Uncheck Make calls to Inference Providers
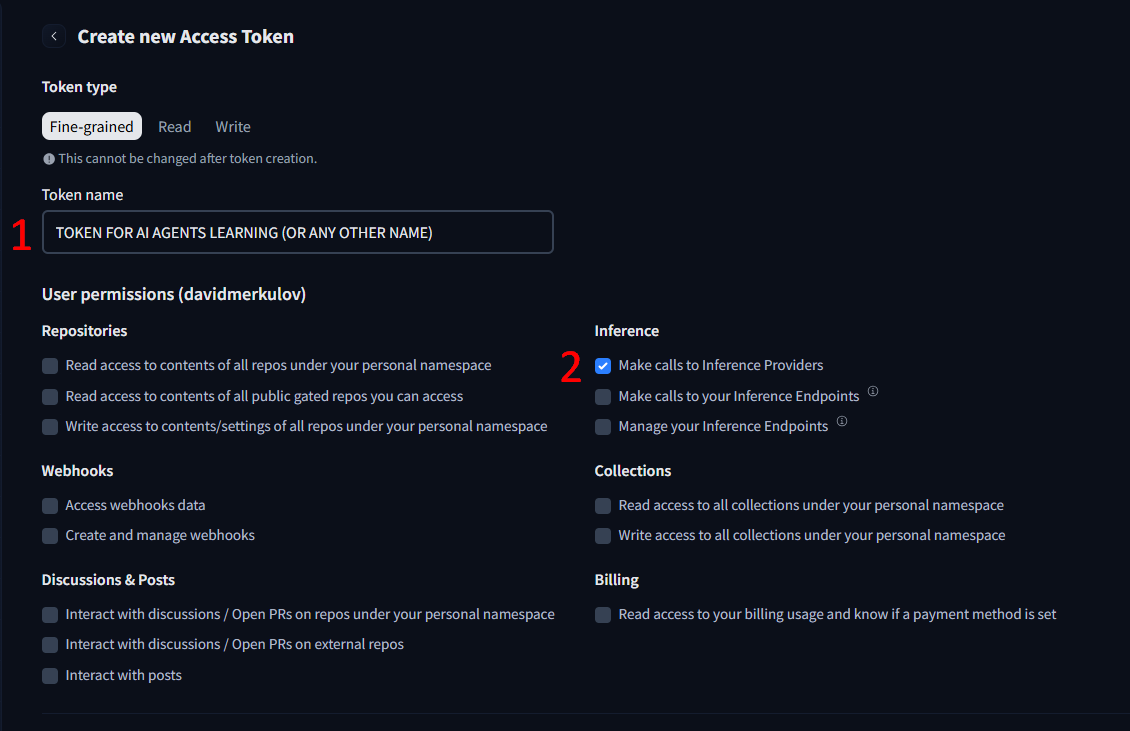Image resolution: width=1130 pixels, height=731 pixels. pyautogui.click(x=603, y=366)
